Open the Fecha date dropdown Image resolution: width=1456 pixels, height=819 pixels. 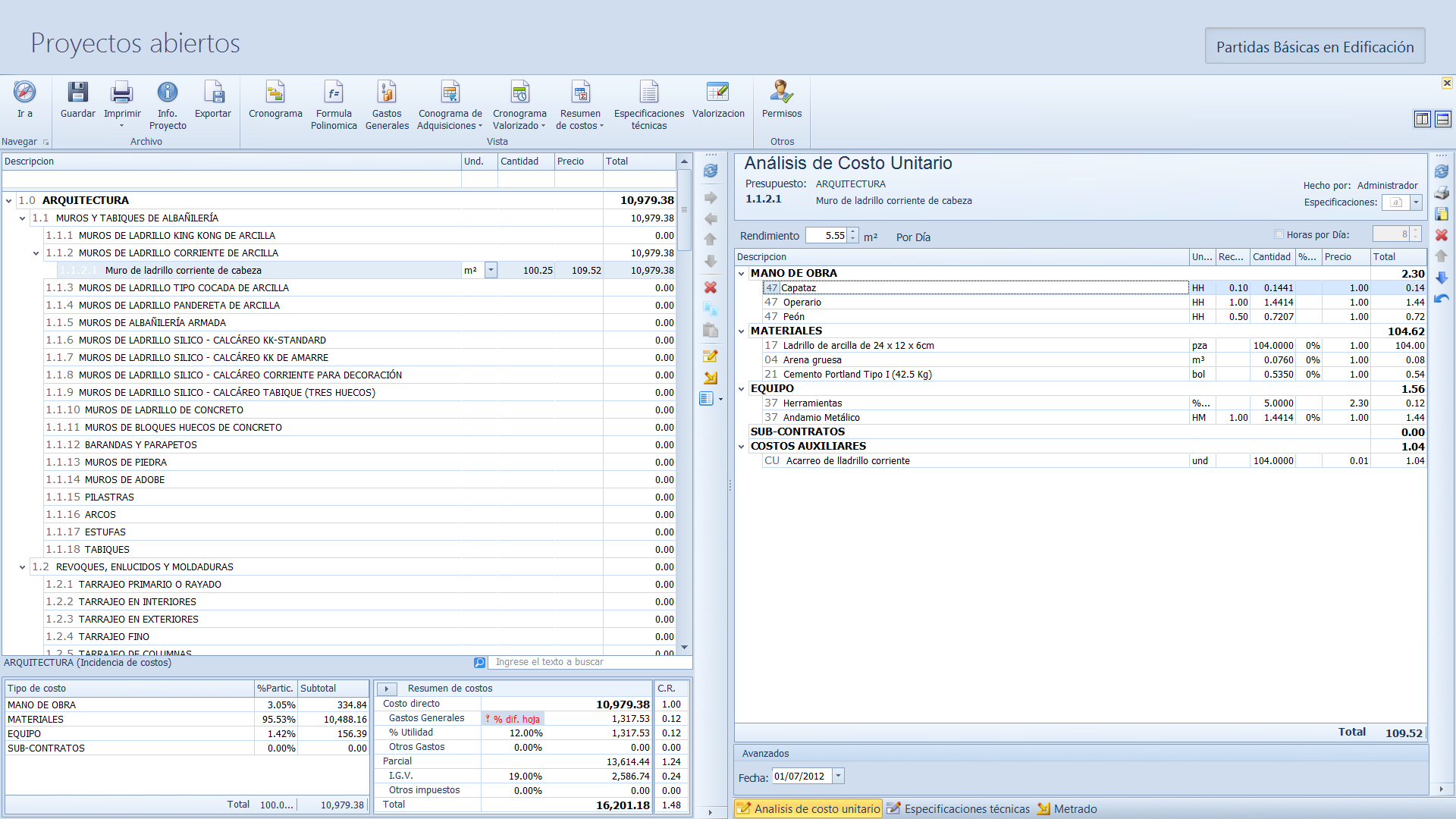coord(838,776)
